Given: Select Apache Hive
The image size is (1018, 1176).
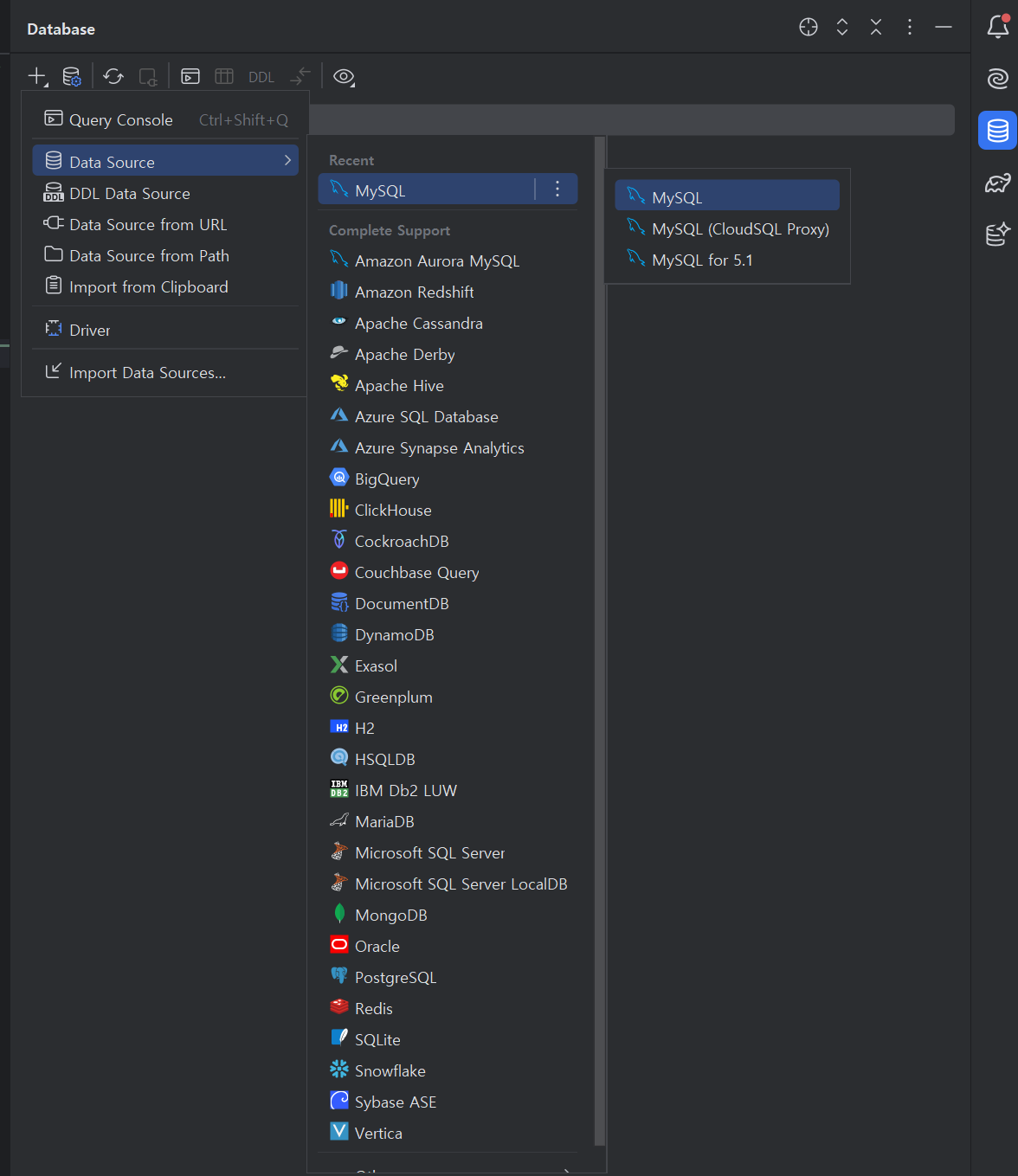Looking at the screenshot, I should tap(448, 385).
